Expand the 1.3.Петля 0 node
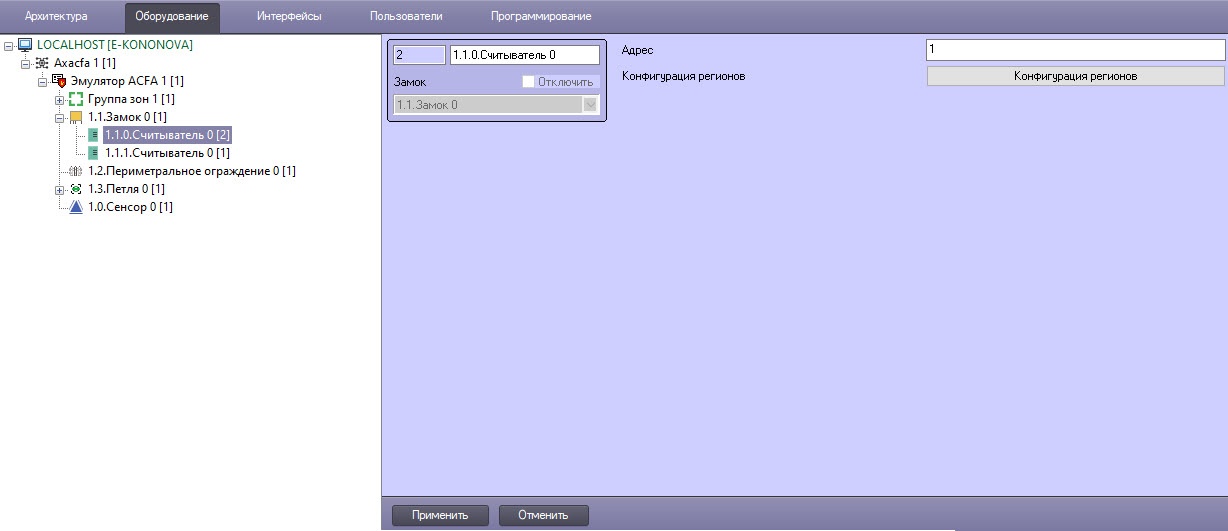Image resolution: width=1228 pixels, height=531 pixels. [60, 189]
